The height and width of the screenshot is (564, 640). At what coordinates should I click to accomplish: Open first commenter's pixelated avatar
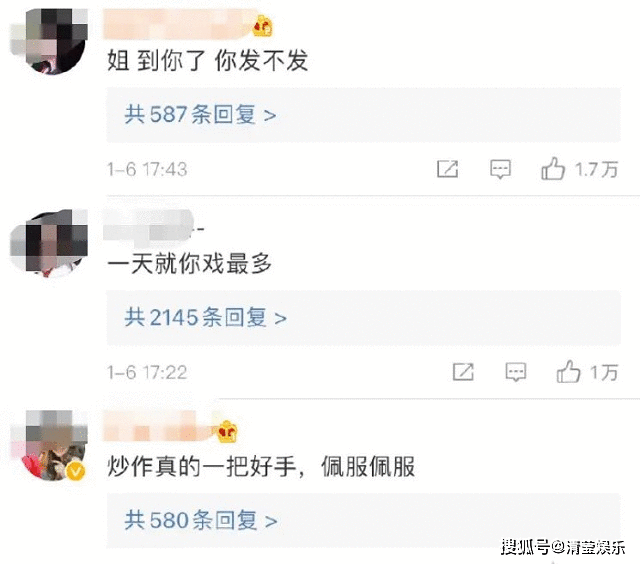click(x=49, y=41)
